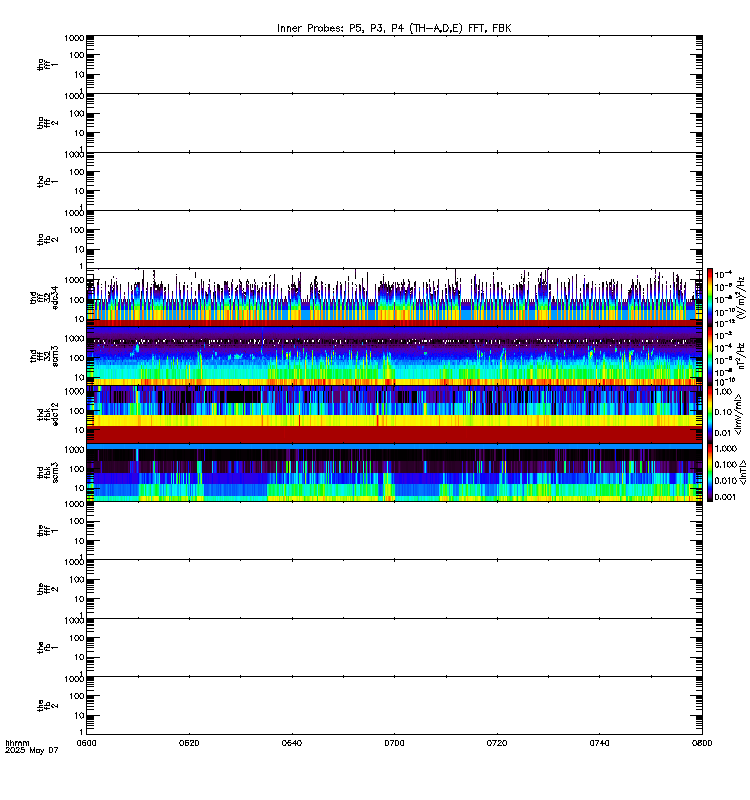Click the '1.00' color bar tick value

click(723, 392)
